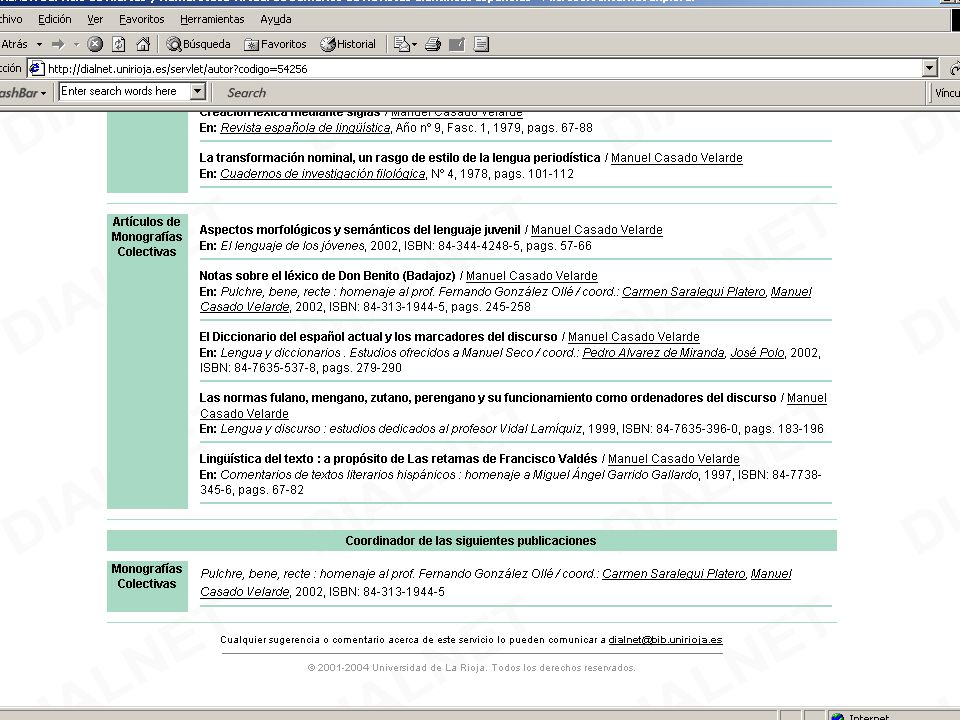Click the author link after 'Lingüística del texto' title

point(673,459)
